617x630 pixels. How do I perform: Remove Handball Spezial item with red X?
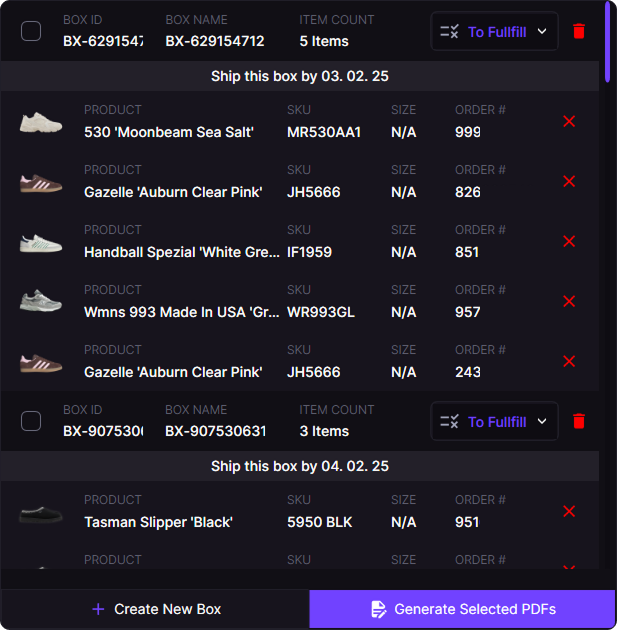pos(569,241)
